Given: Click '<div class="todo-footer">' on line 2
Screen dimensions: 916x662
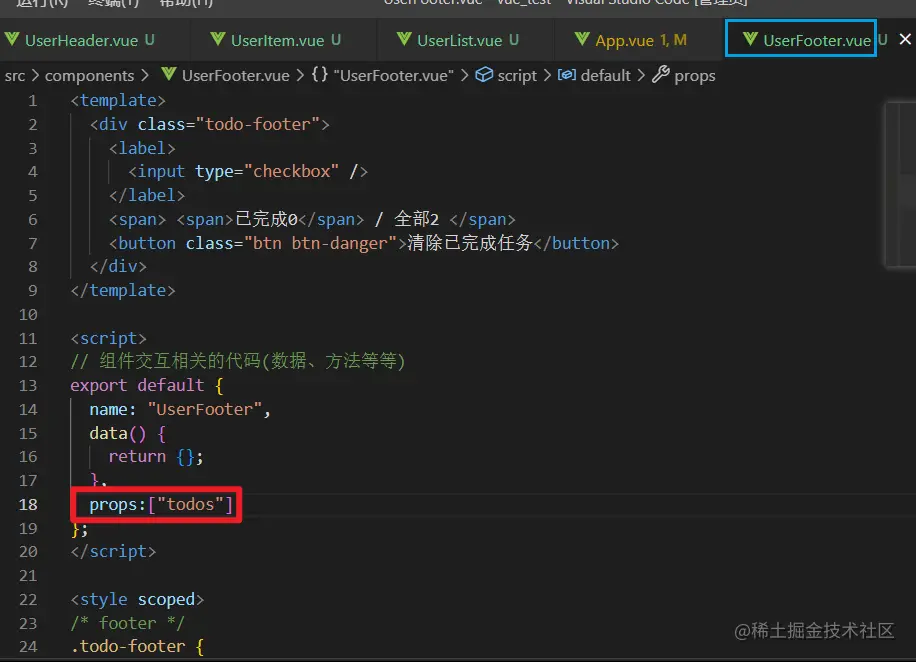Looking at the screenshot, I should pos(210,124).
